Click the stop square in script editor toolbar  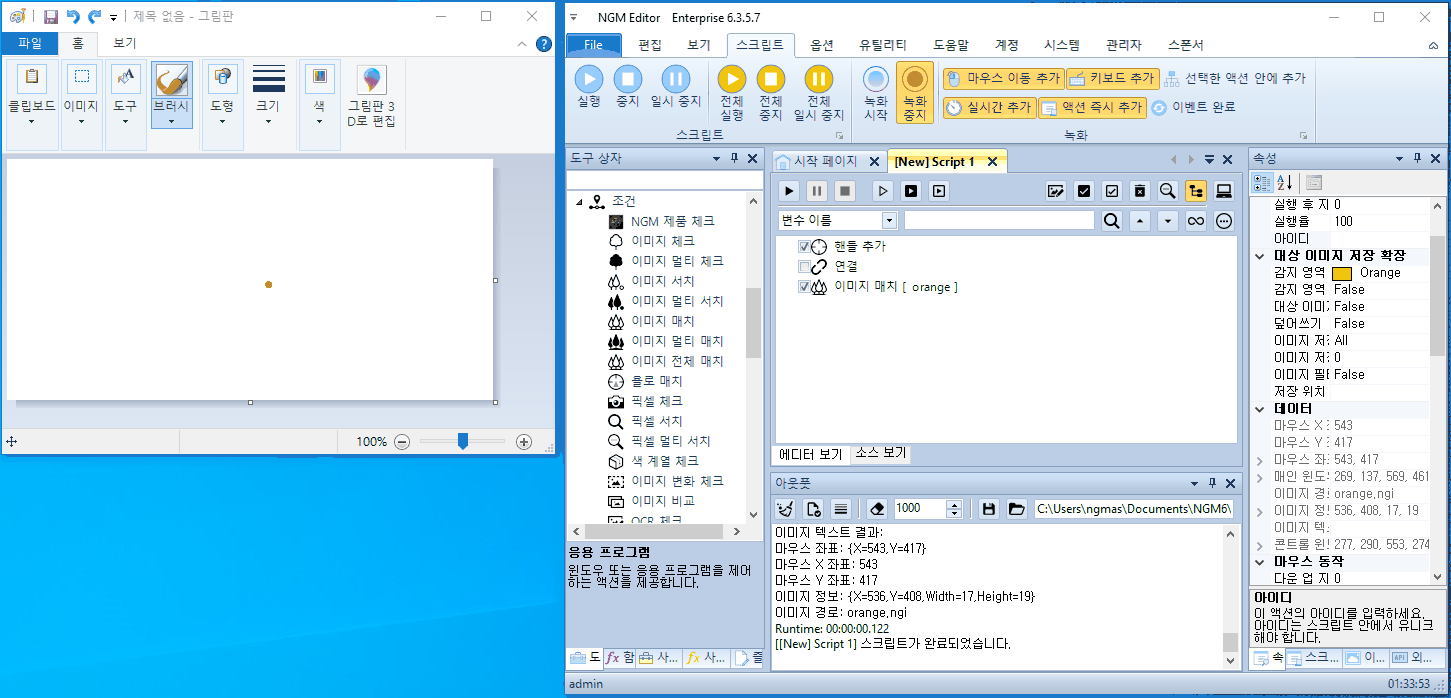pyautogui.click(x=845, y=191)
